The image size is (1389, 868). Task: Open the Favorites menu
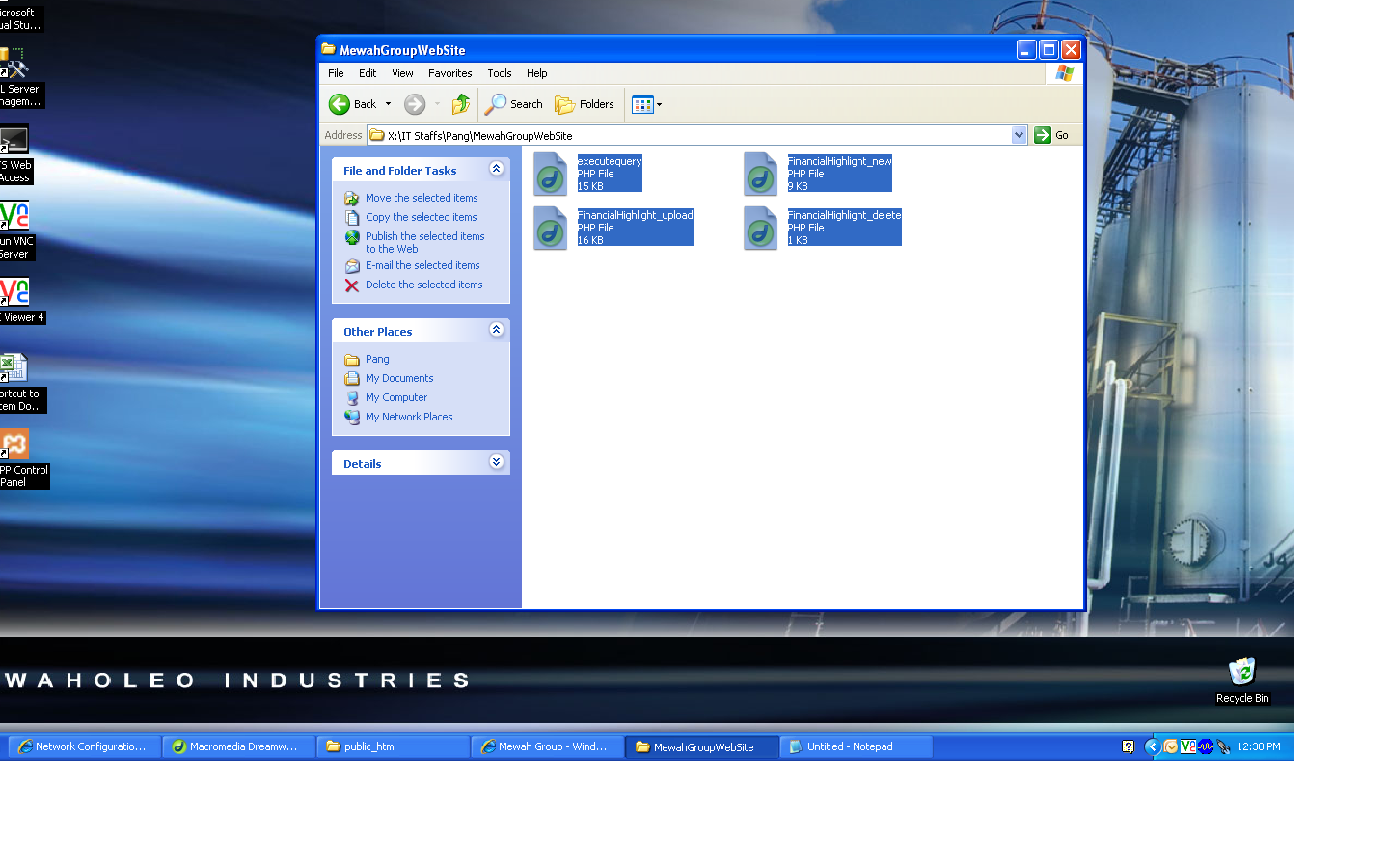(x=449, y=73)
